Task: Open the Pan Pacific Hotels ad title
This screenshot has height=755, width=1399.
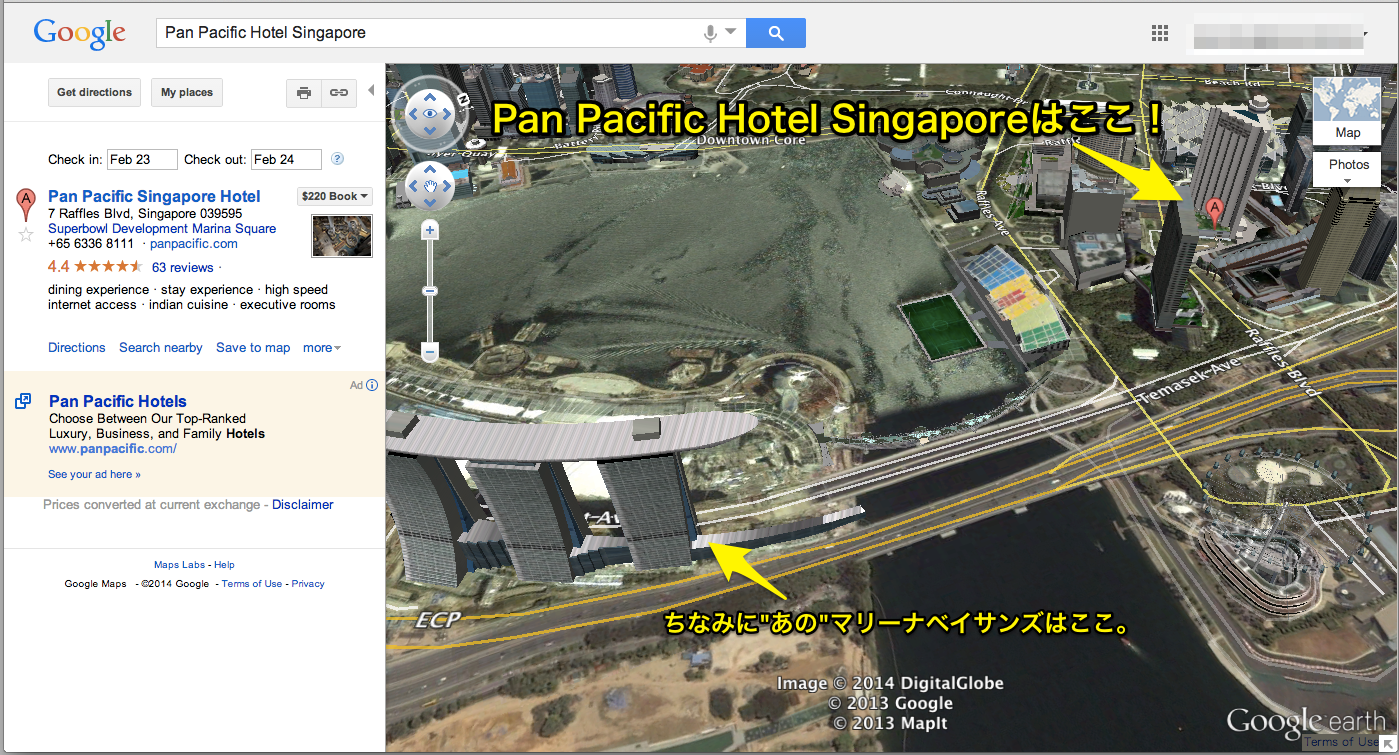Action: click(118, 401)
